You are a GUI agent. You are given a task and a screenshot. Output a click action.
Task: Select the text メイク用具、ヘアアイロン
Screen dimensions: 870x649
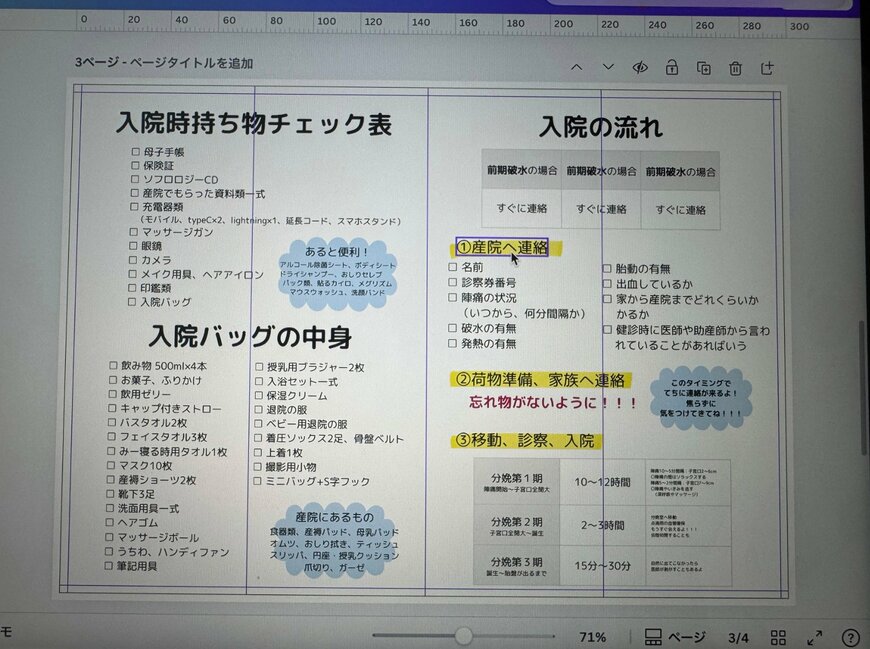pos(201,274)
